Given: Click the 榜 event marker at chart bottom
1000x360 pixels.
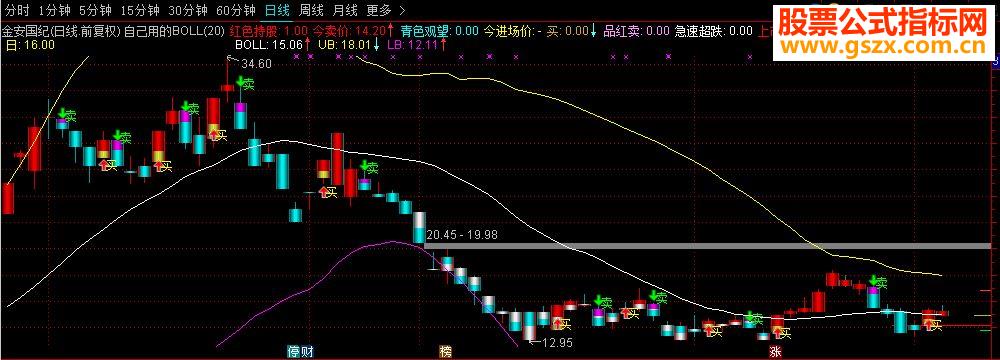Looking at the screenshot, I should (446, 352).
